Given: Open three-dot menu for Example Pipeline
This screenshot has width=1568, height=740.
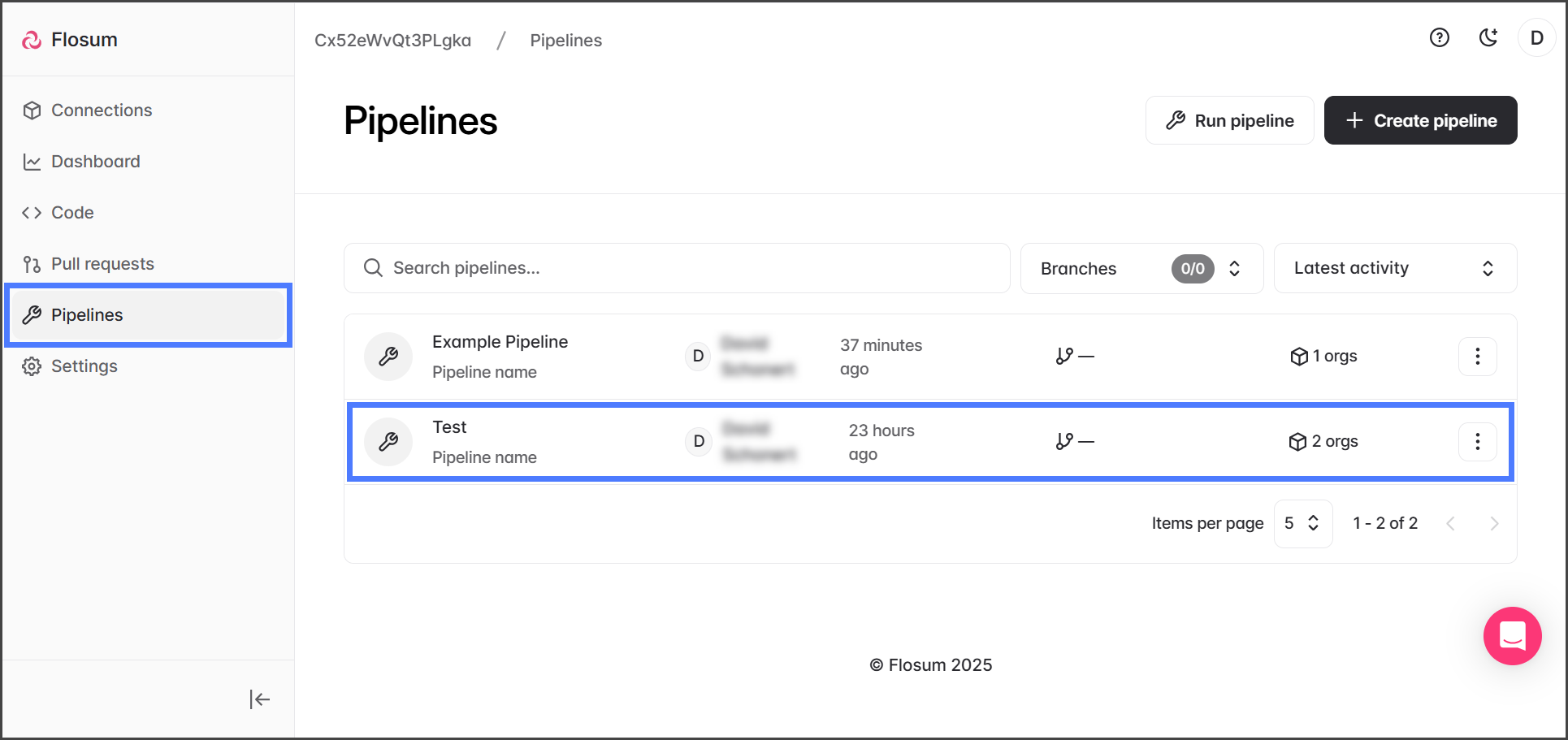Looking at the screenshot, I should pos(1477,357).
